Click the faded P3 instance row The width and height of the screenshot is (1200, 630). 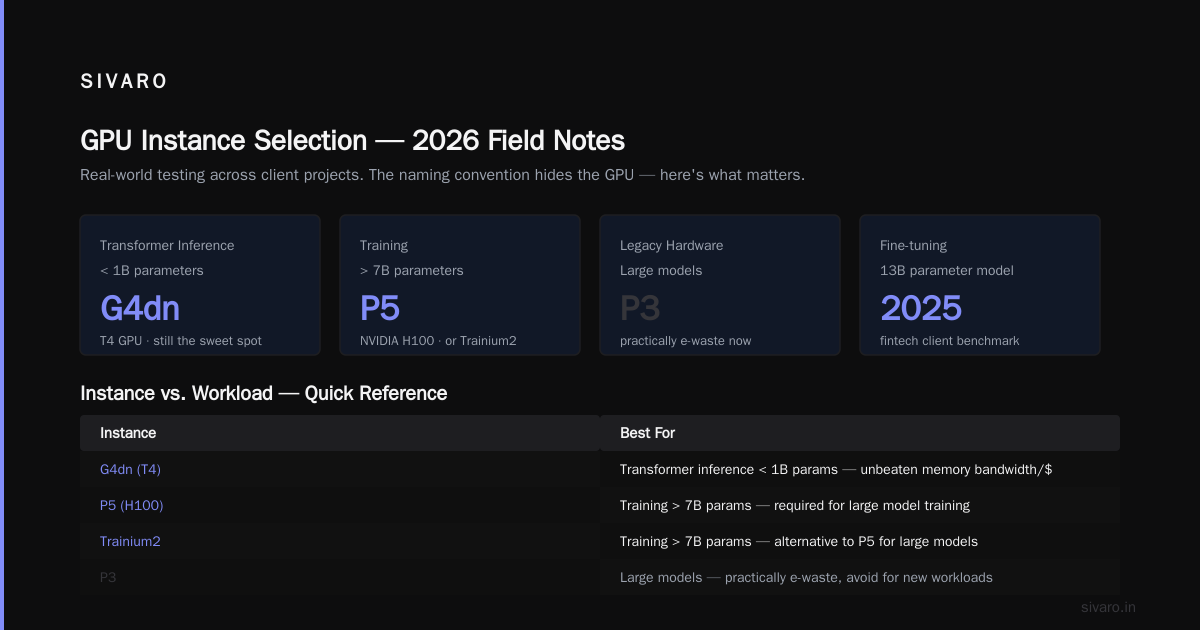600,577
